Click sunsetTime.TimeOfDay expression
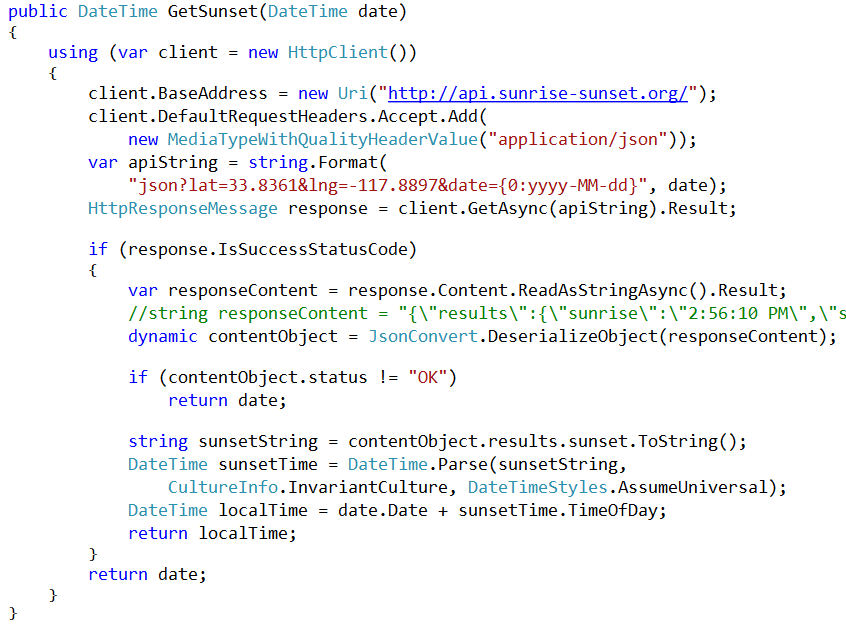 [x=558, y=510]
